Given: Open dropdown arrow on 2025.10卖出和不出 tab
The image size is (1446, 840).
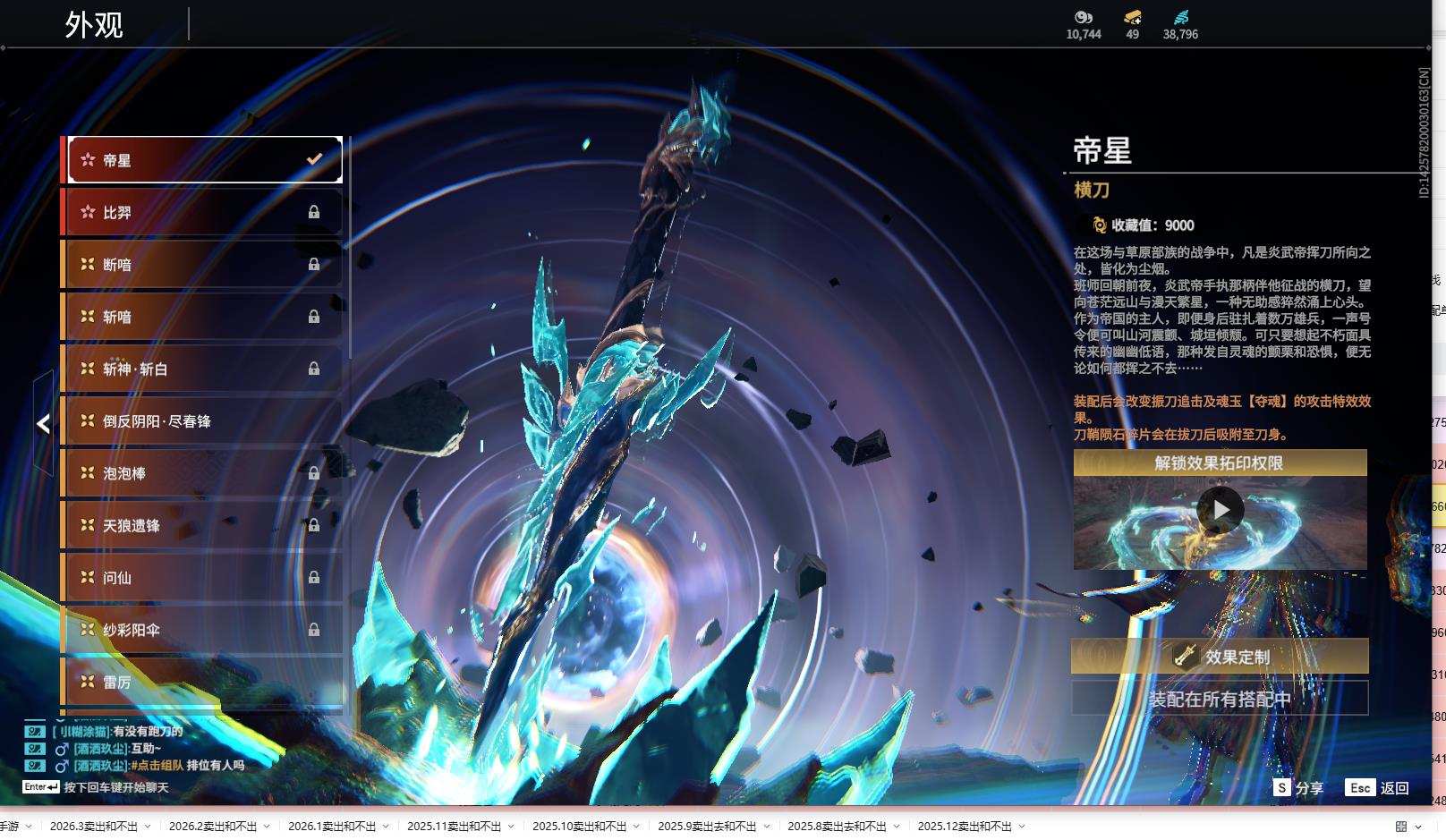Looking at the screenshot, I should [x=636, y=826].
